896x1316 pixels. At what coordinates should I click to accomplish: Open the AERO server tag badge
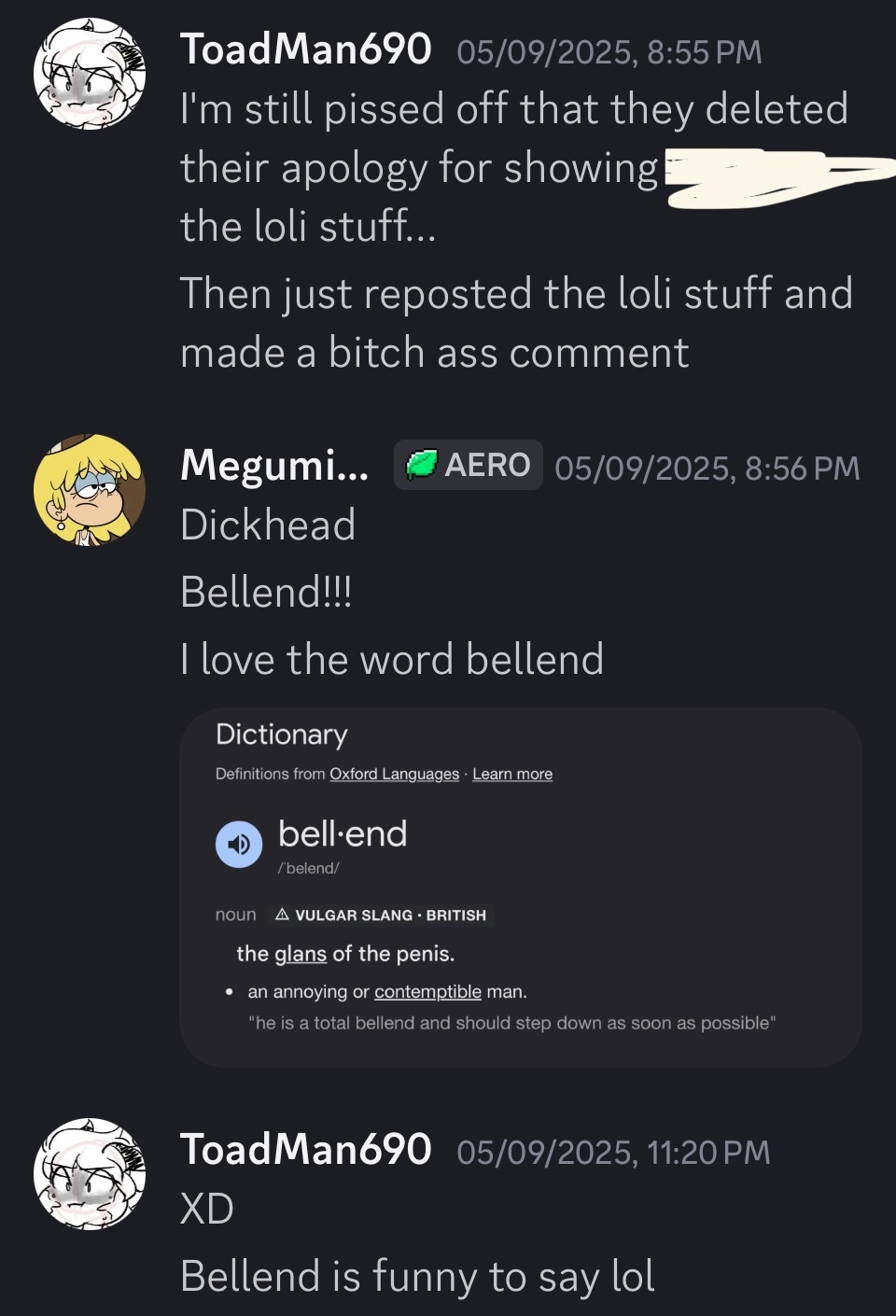[x=468, y=465]
